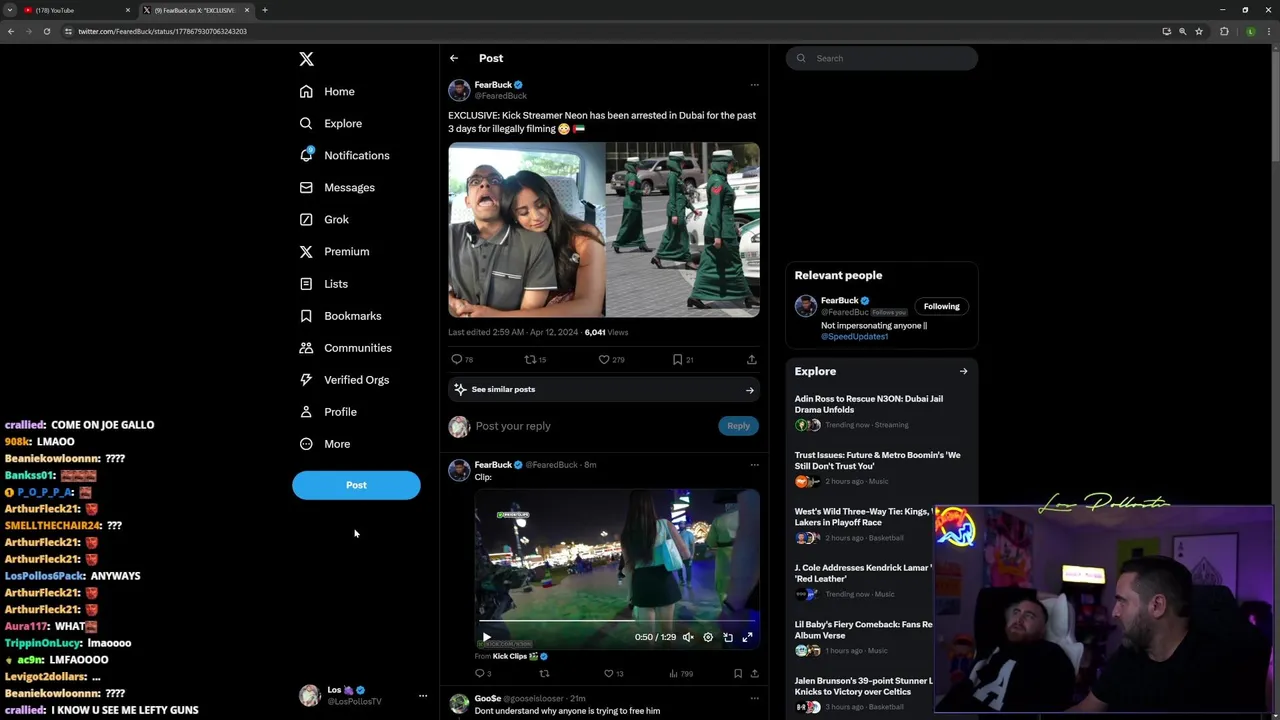This screenshot has width=1280, height=720.
Task: Open the three-dot menu on FearBuck's main post
Action: point(754,85)
